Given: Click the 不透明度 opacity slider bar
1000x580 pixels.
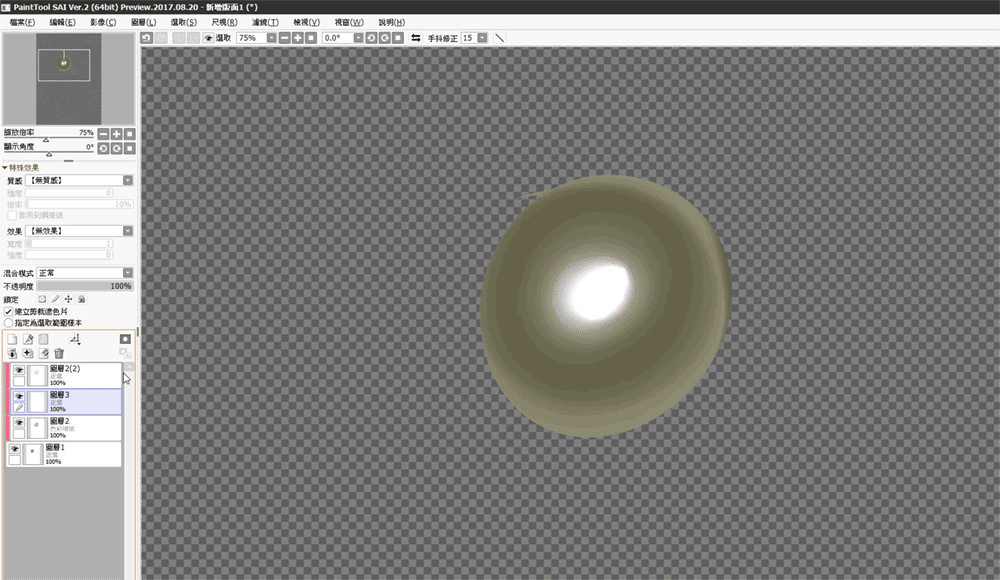Looking at the screenshot, I should coord(85,286).
